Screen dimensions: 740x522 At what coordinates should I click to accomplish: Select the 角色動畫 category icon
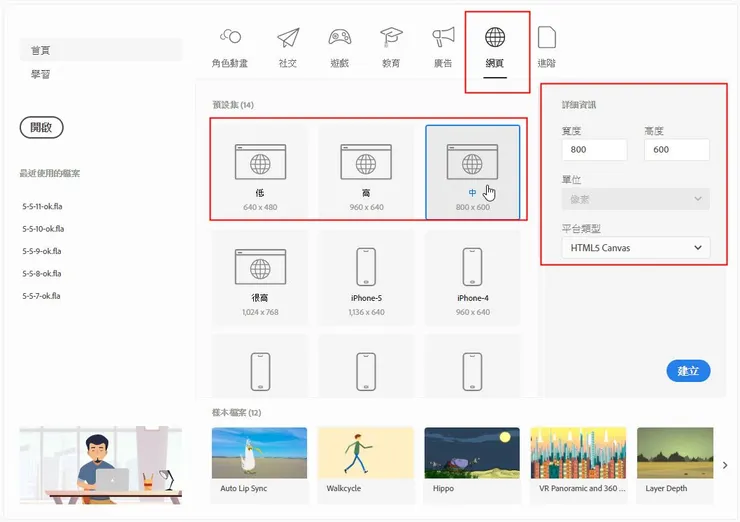[x=230, y=37]
